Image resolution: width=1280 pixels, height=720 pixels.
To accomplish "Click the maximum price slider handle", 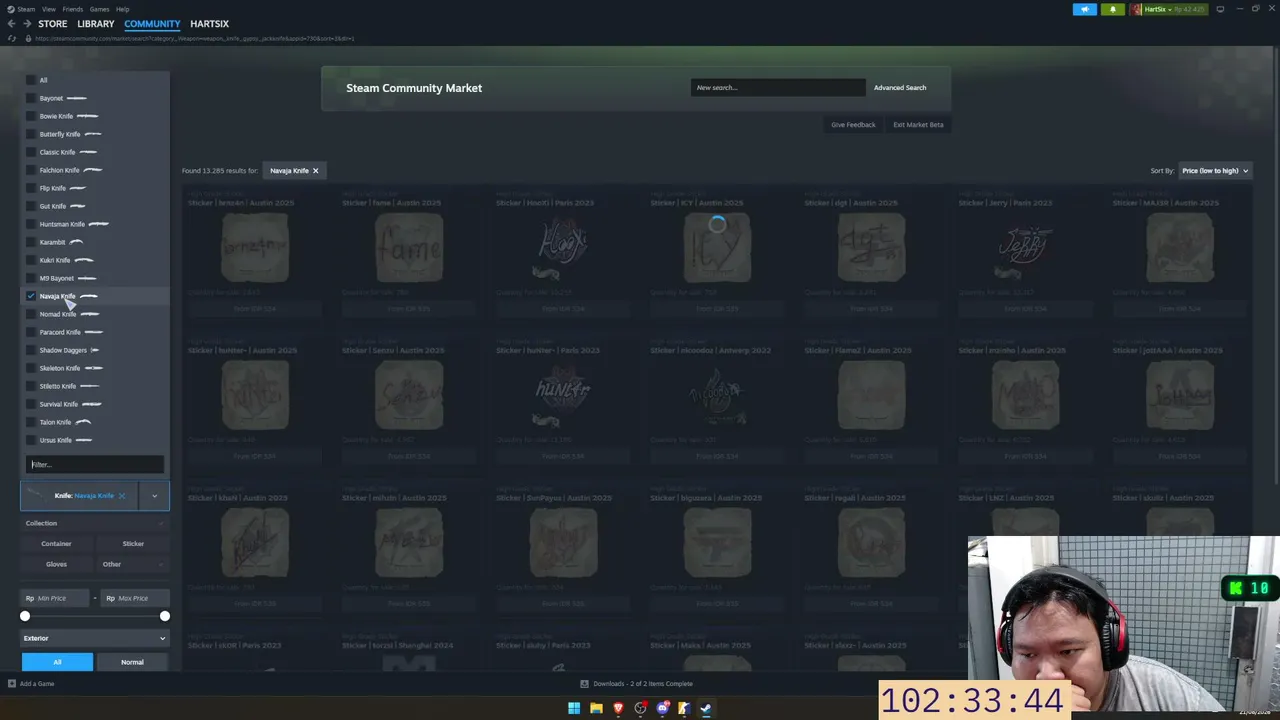I will (165, 616).
